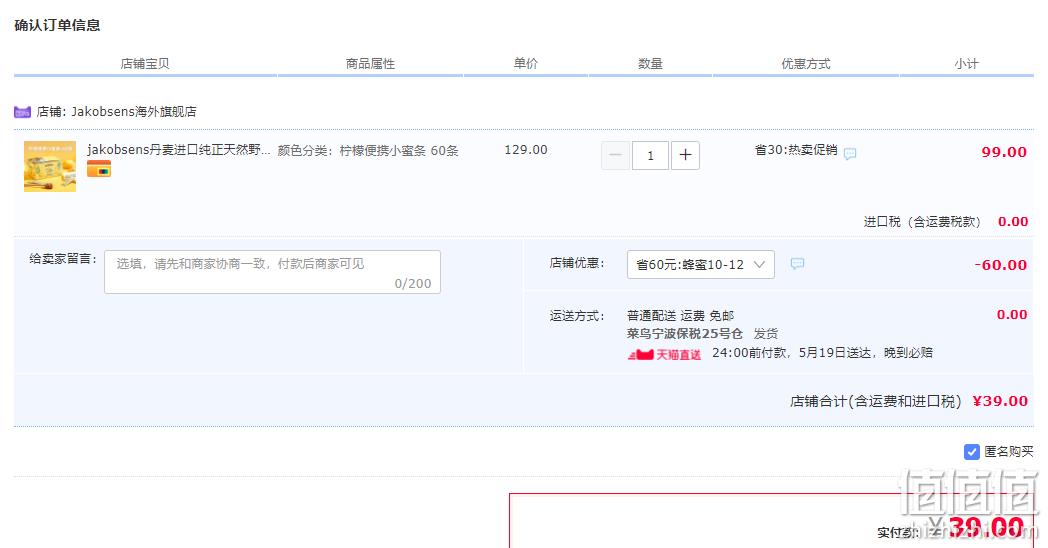Click delivery promise text 5月19日送达
This screenshot has height=548, width=1048.
[836, 353]
